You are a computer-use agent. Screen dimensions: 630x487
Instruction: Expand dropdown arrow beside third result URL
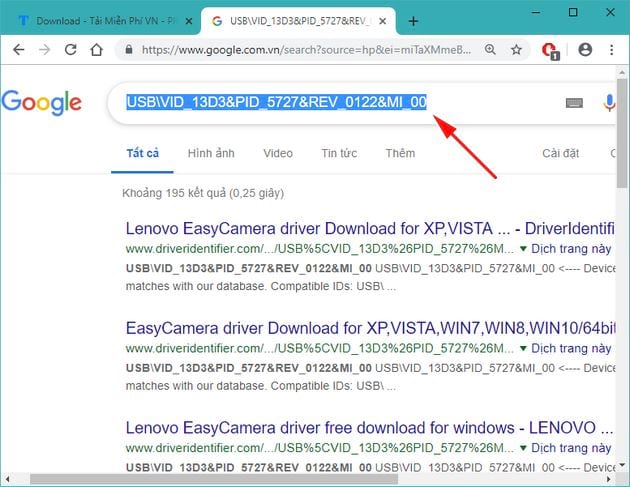(523, 448)
